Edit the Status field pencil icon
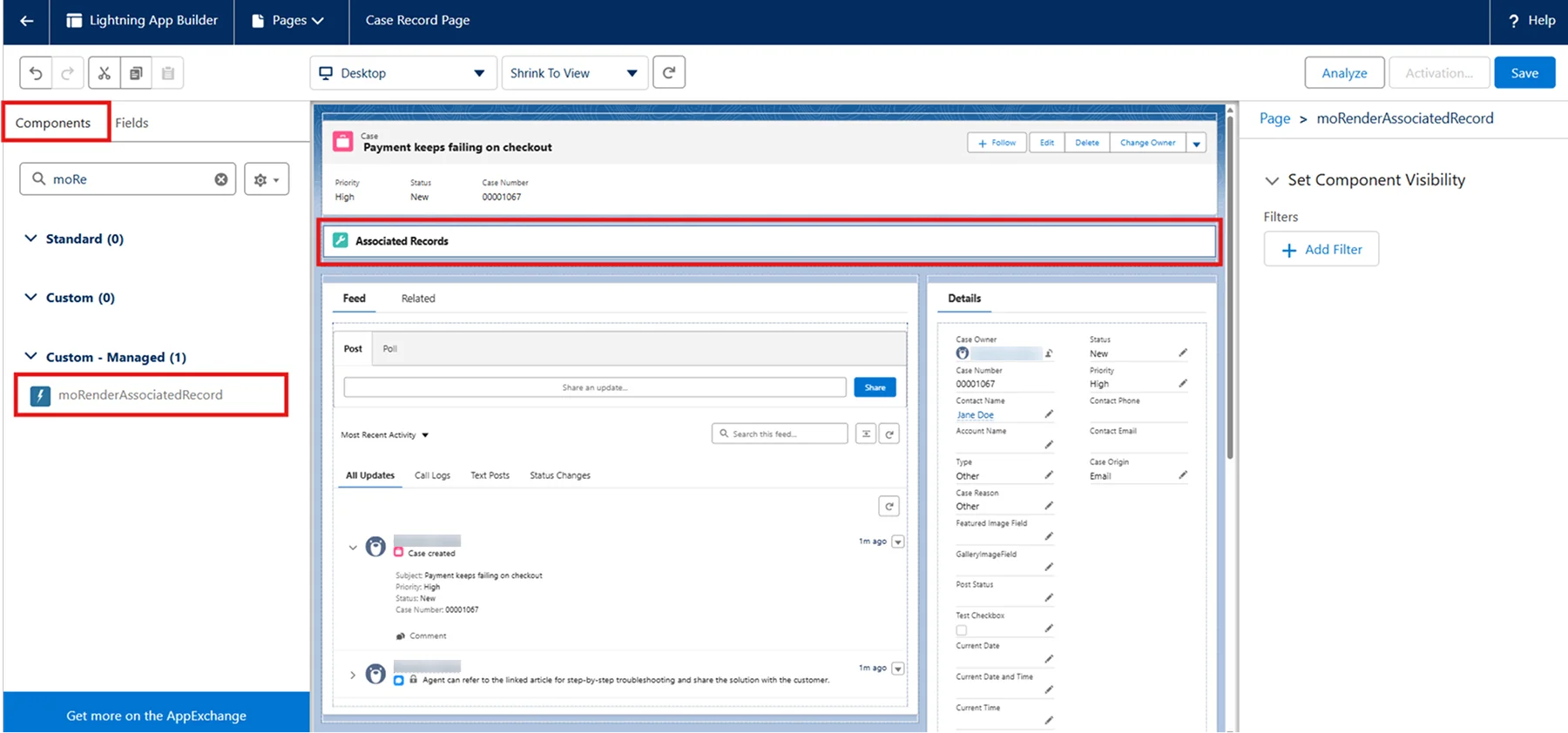This screenshot has width=1568, height=733. tap(1183, 353)
